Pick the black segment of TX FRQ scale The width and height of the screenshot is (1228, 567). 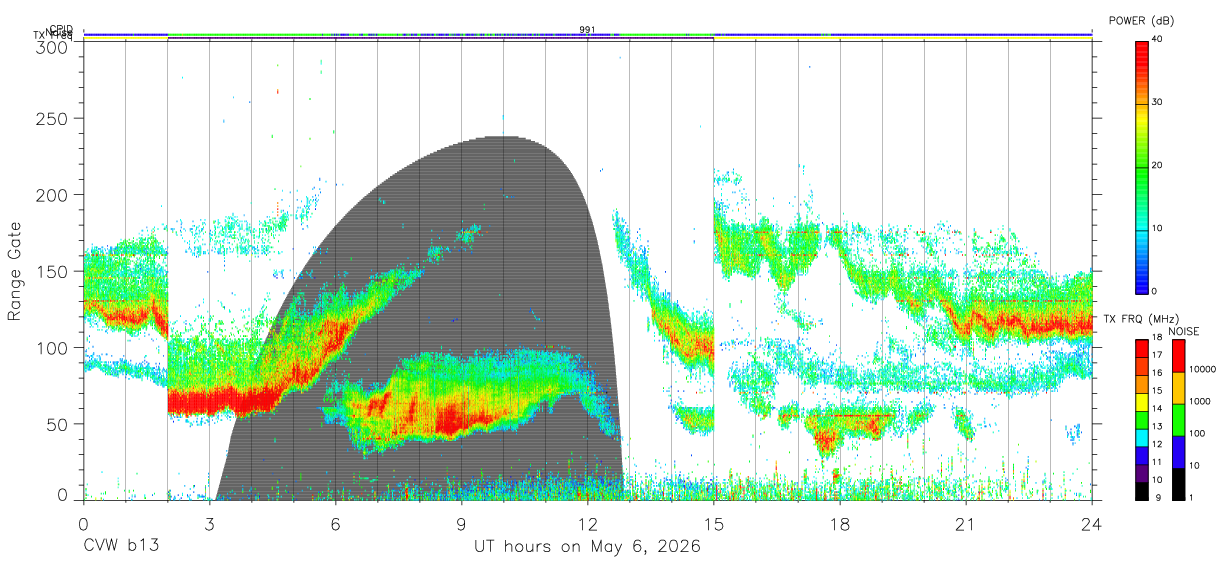click(1141, 490)
